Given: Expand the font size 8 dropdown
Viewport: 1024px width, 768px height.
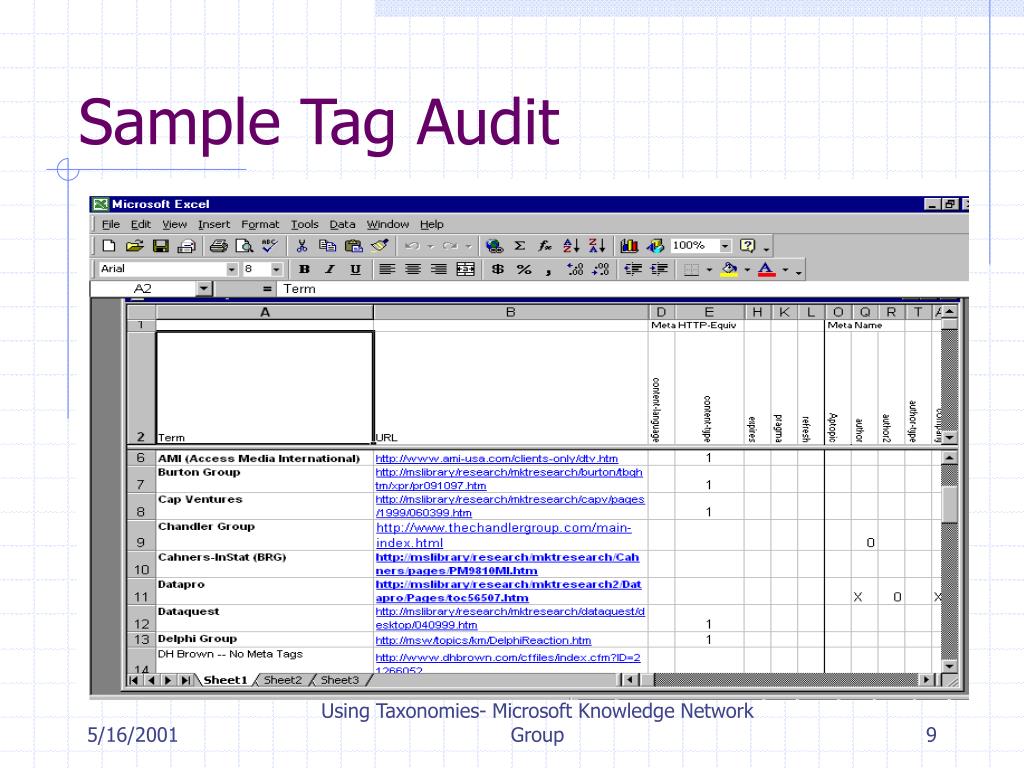Looking at the screenshot, I should 276,269.
